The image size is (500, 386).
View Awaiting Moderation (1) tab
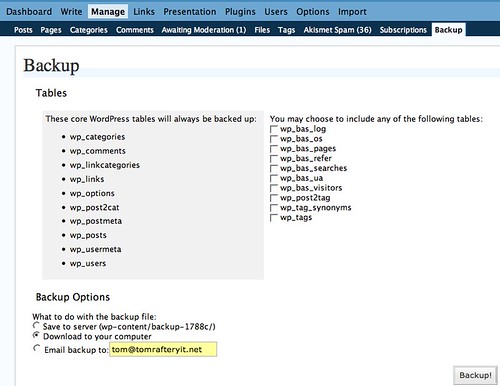204,30
